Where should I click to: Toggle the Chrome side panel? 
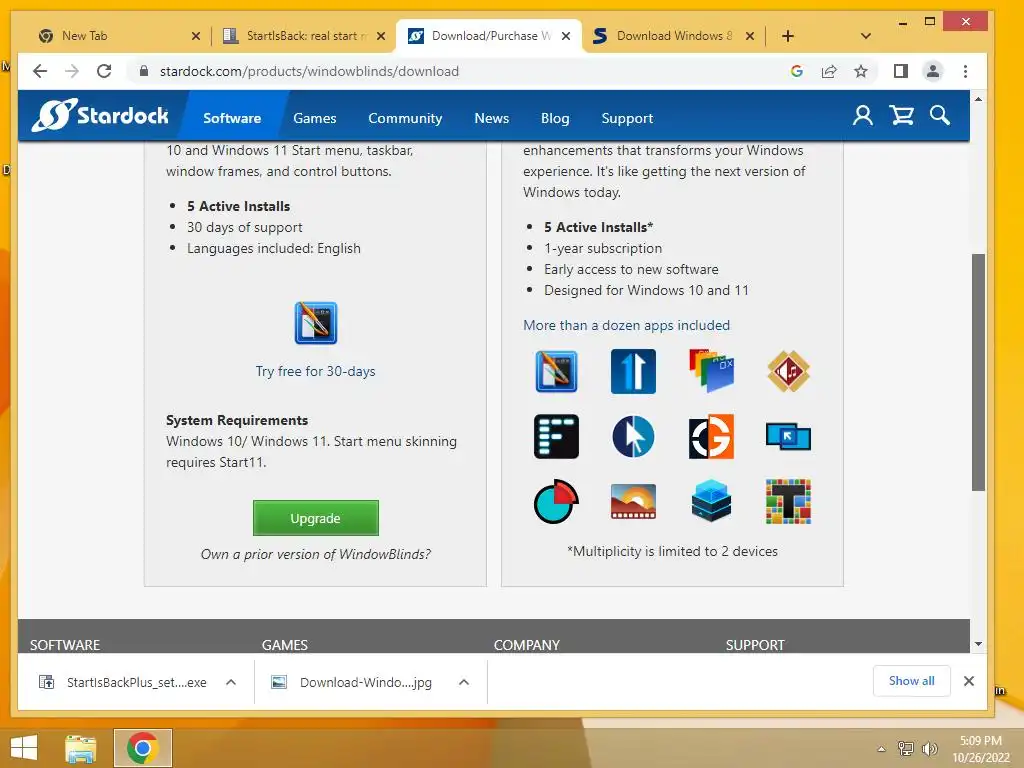(901, 71)
